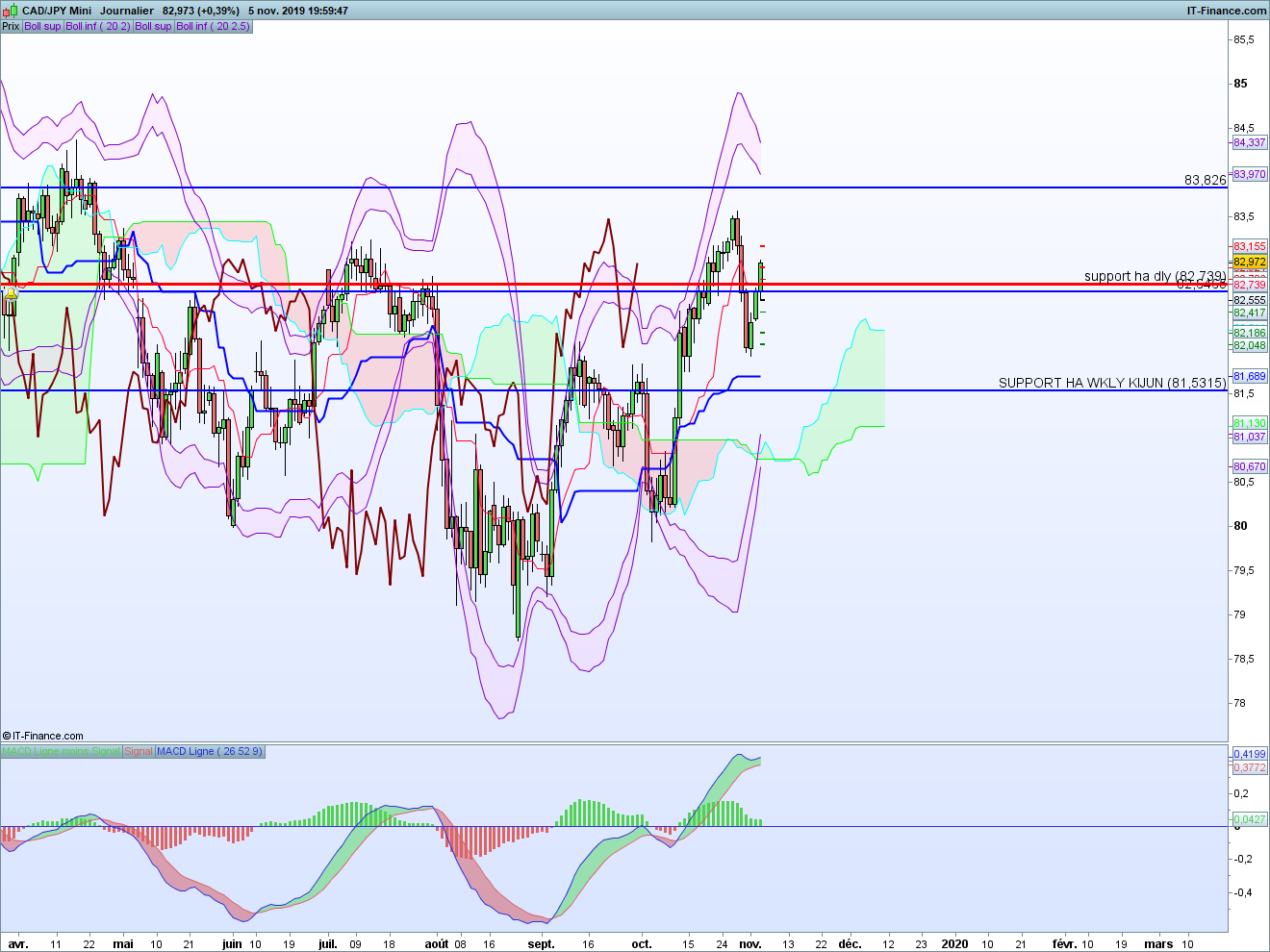The height and width of the screenshot is (952, 1270).
Task: Click the 81,130 green price tag
Action: click(1250, 423)
